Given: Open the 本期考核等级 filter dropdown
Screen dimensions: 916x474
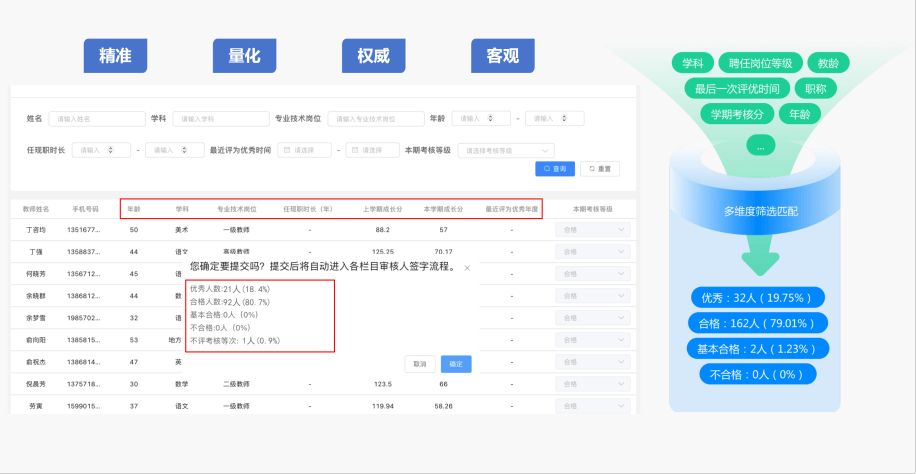Looking at the screenshot, I should [495, 151].
